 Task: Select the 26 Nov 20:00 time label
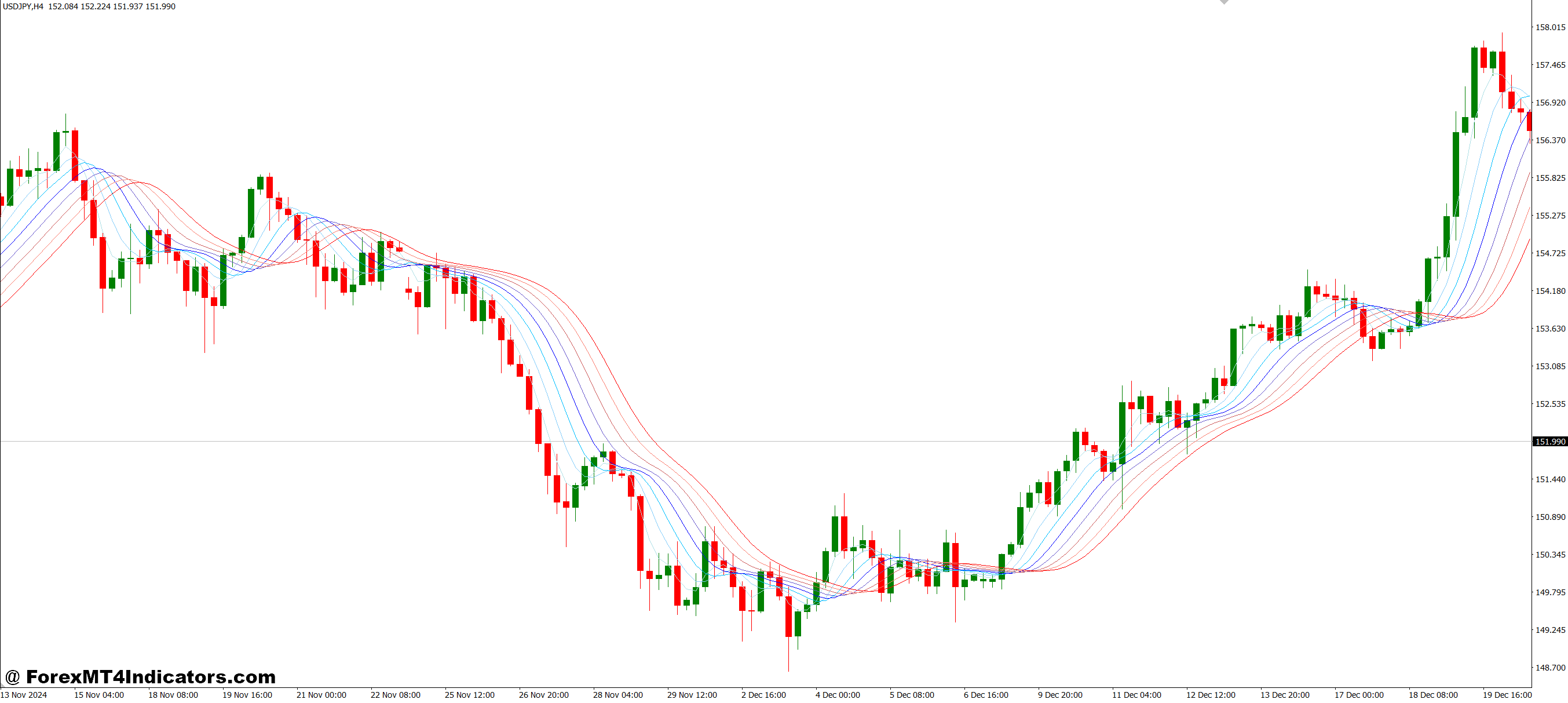[x=543, y=695]
